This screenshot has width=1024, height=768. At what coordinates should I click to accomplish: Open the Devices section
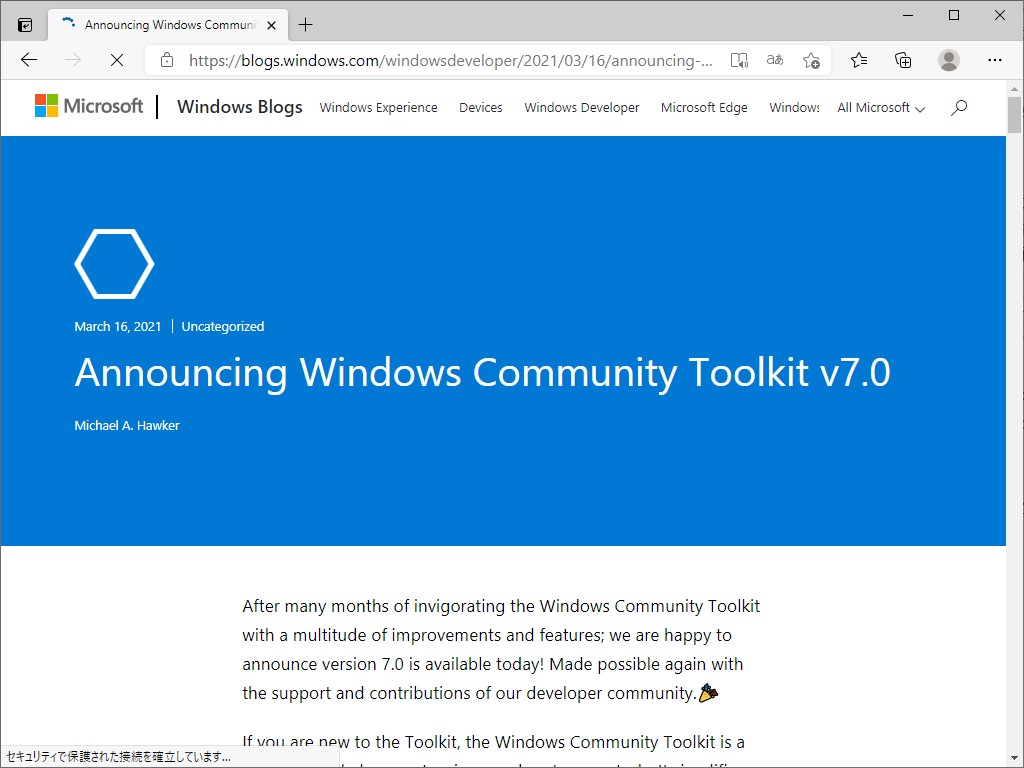tap(480, 107)
